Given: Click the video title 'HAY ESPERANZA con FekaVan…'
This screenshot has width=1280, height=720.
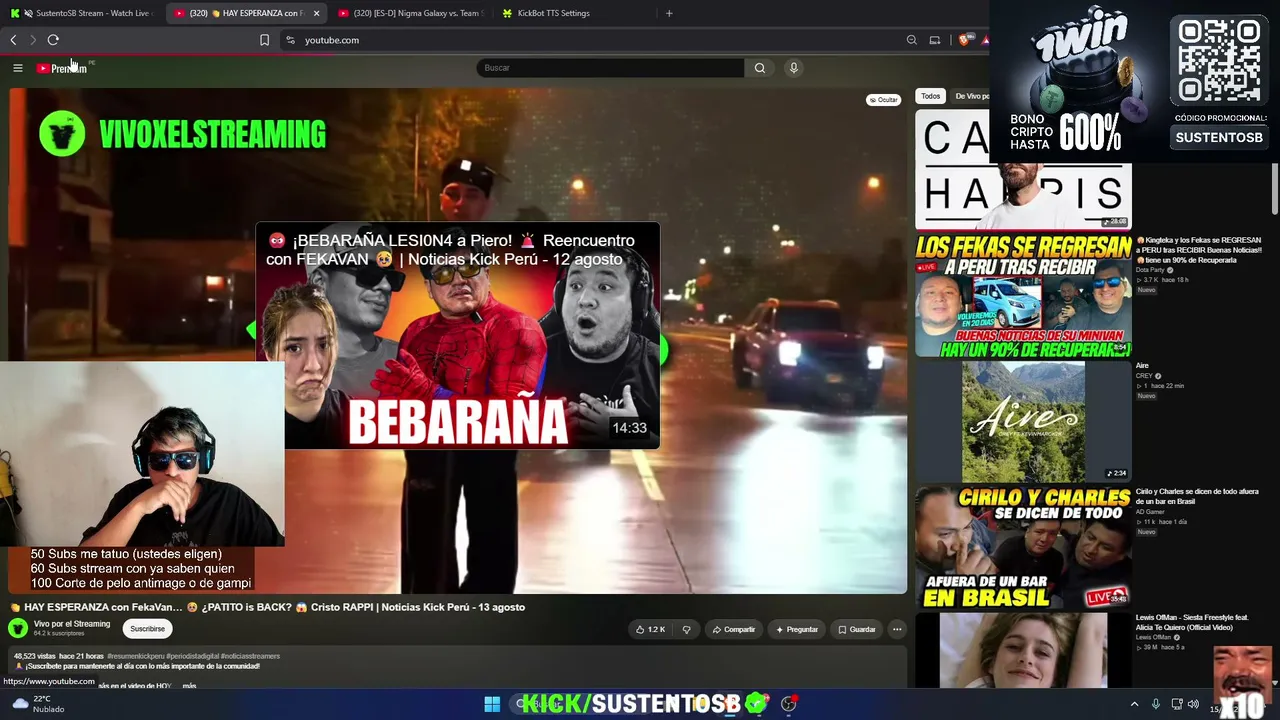Looking at the screenshot, I should pos(268,607).
